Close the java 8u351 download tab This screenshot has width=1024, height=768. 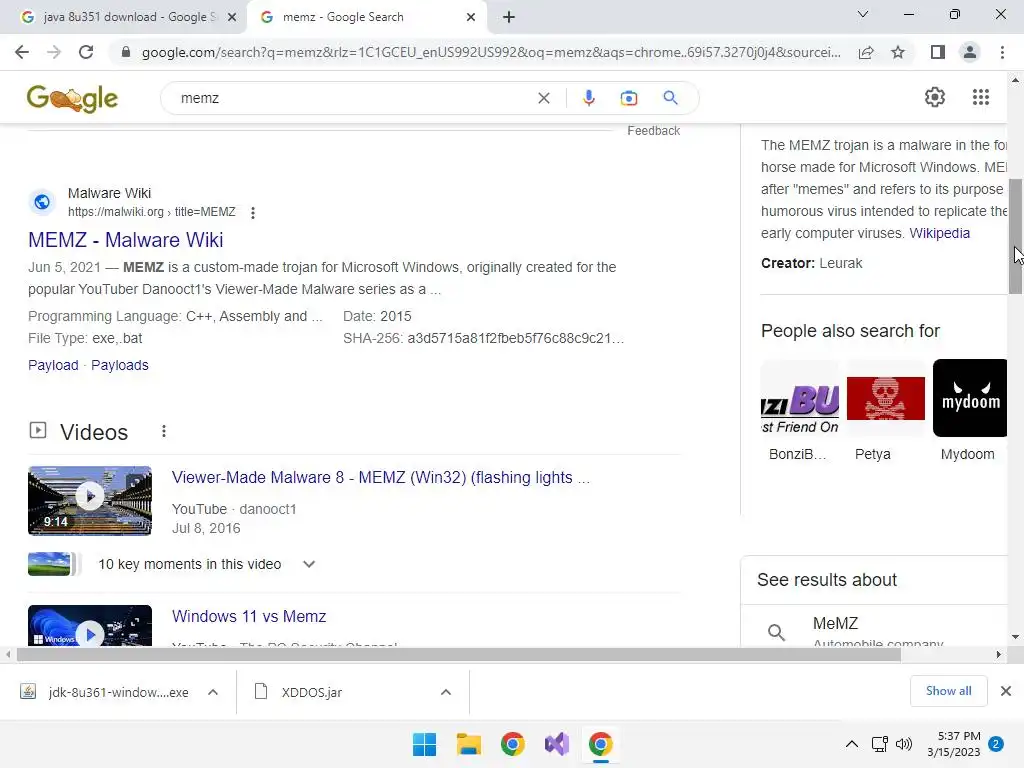(232, 17)
